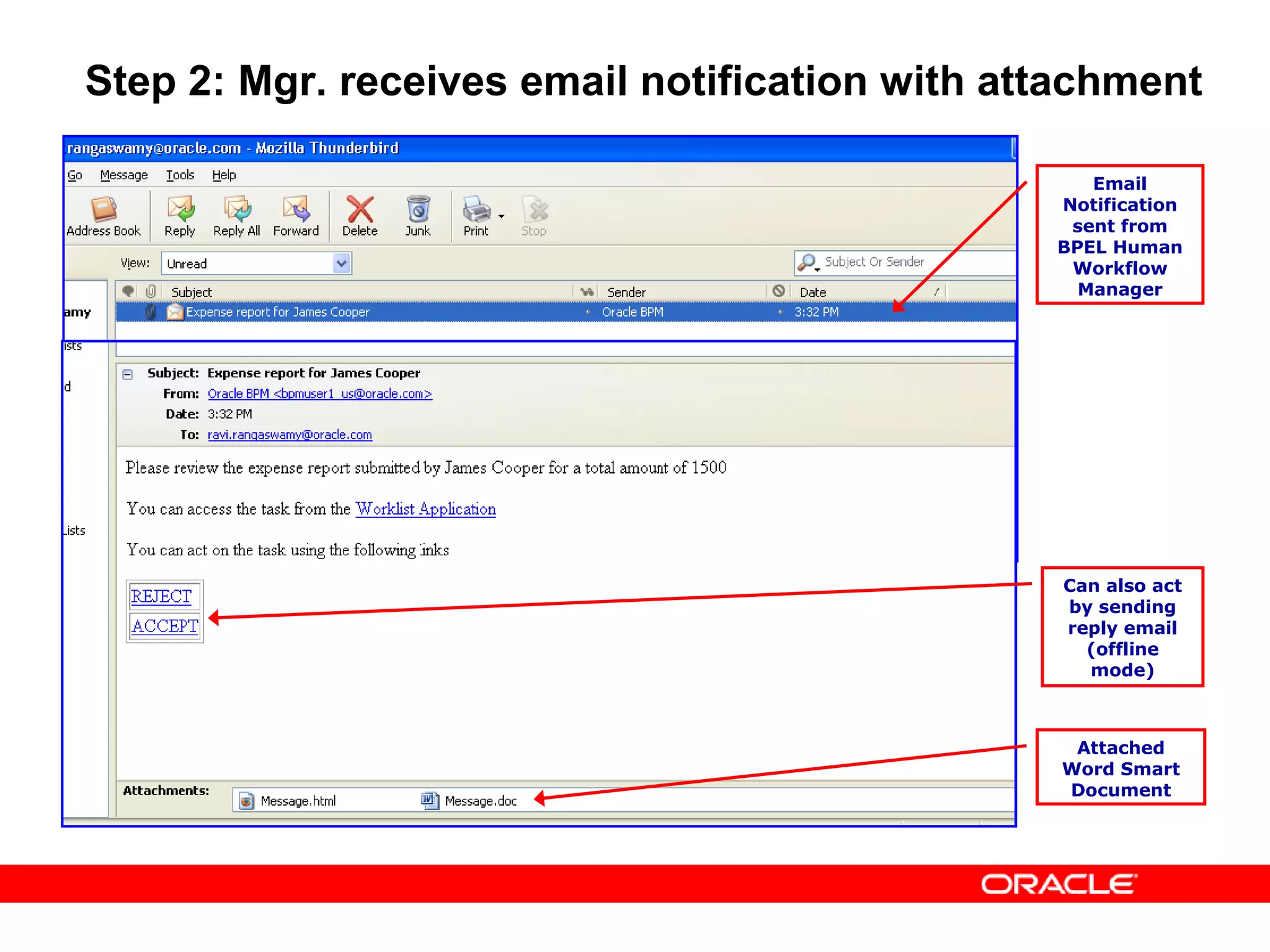Click the Oracle BPM sender cell

pos(633,312)
